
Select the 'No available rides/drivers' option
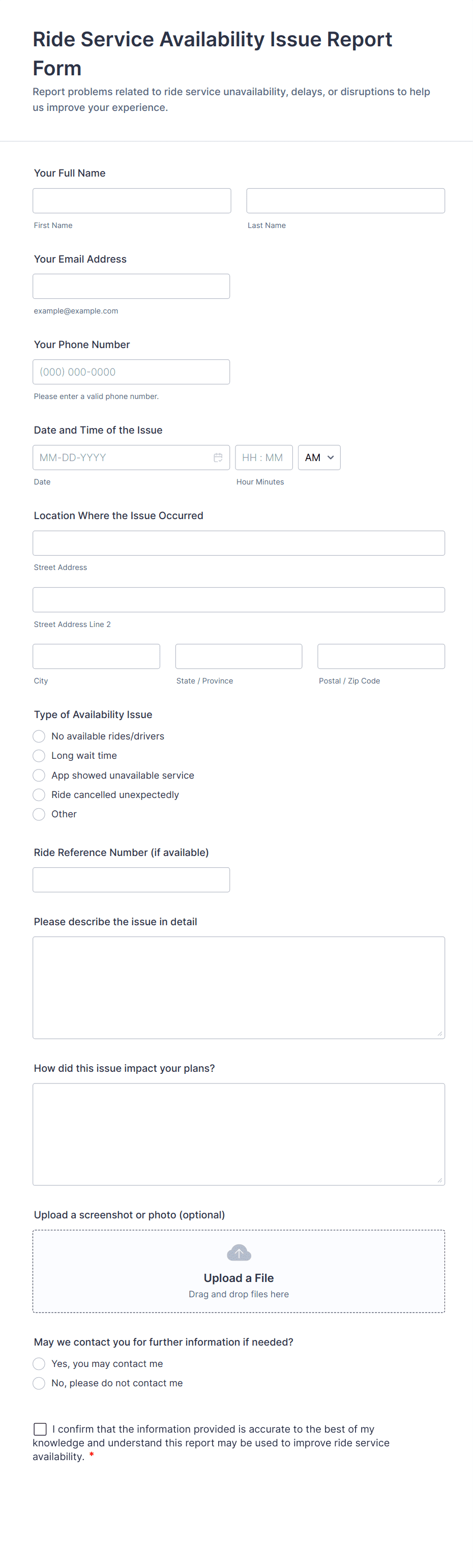coord(39,736)
